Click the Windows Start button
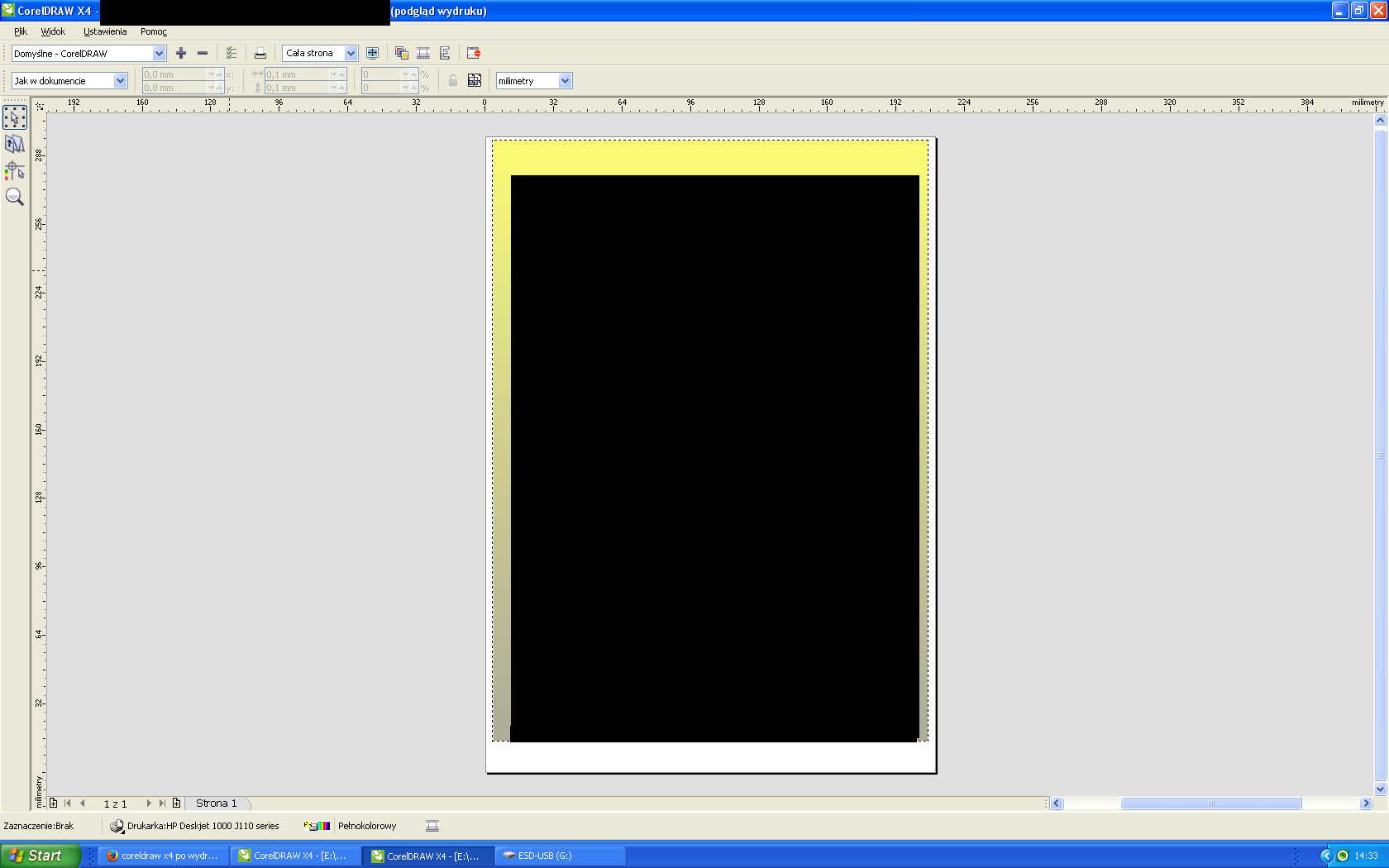1389x868 pixels. tap(41, 856)
